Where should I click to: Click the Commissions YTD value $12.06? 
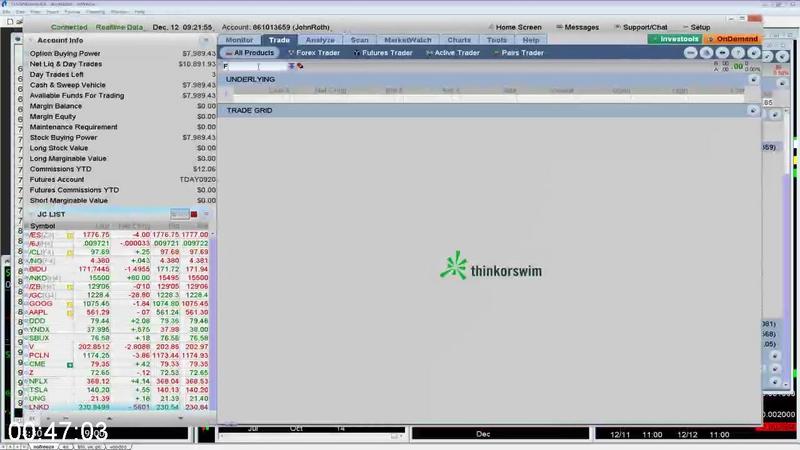pos(204,169)
